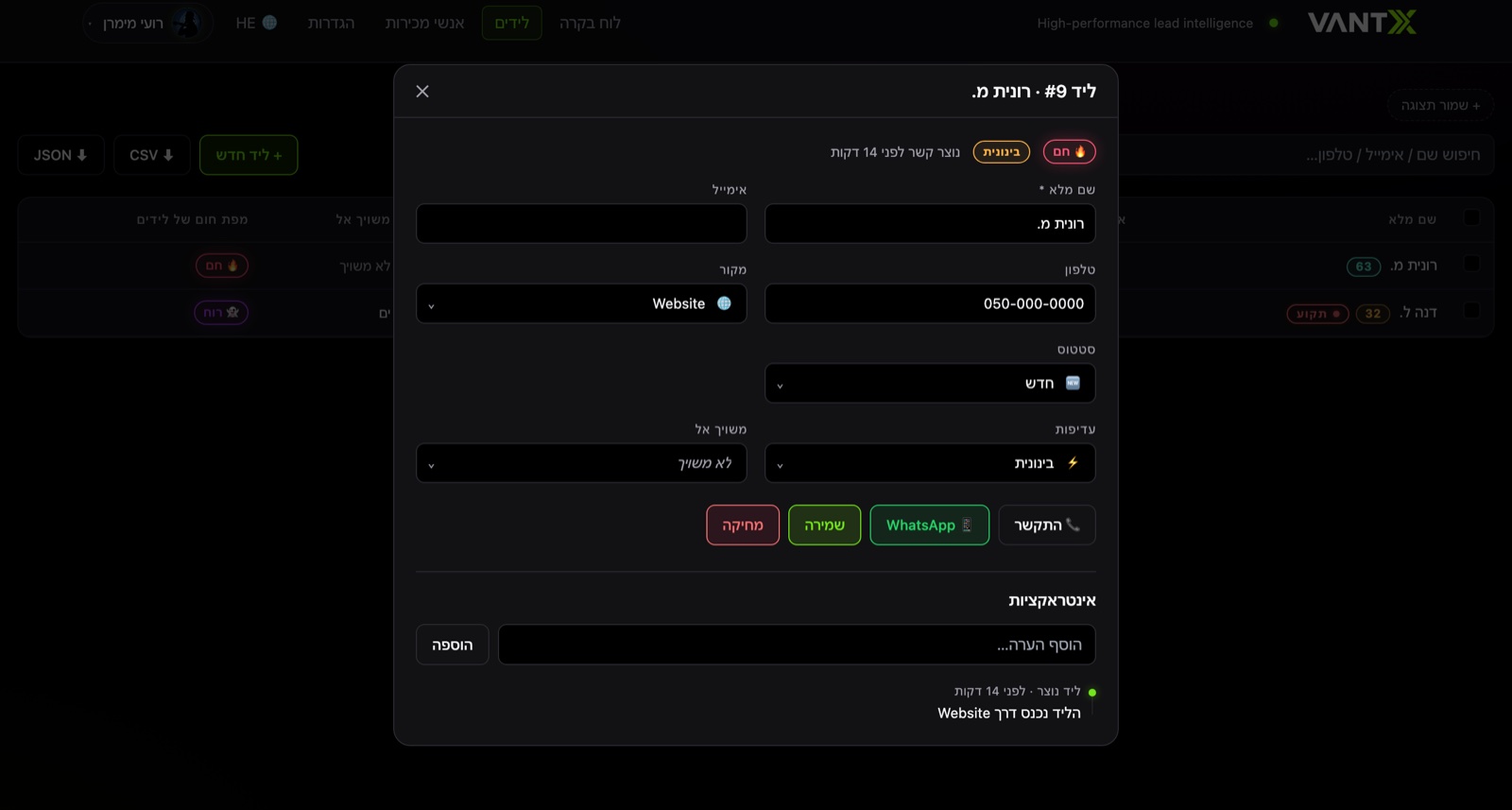The width and height of the screenshot is (1512, 810).
Task: Click the שמור תצוגה + button
Action: (1441, 105)
